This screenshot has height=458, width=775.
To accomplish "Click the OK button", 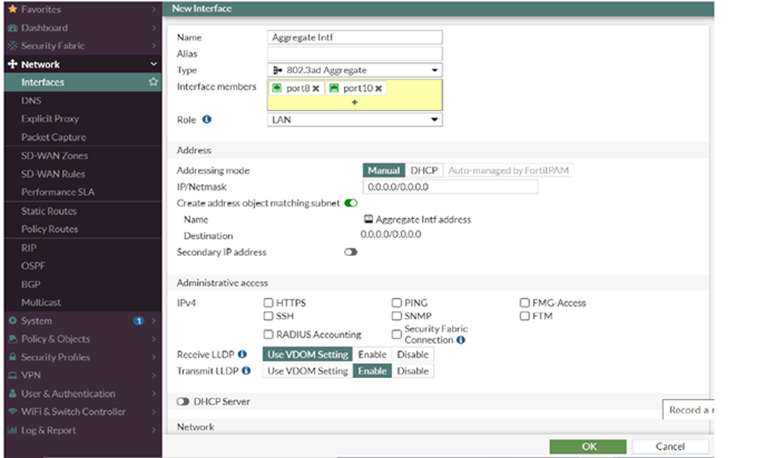I will tap(589, 446).
